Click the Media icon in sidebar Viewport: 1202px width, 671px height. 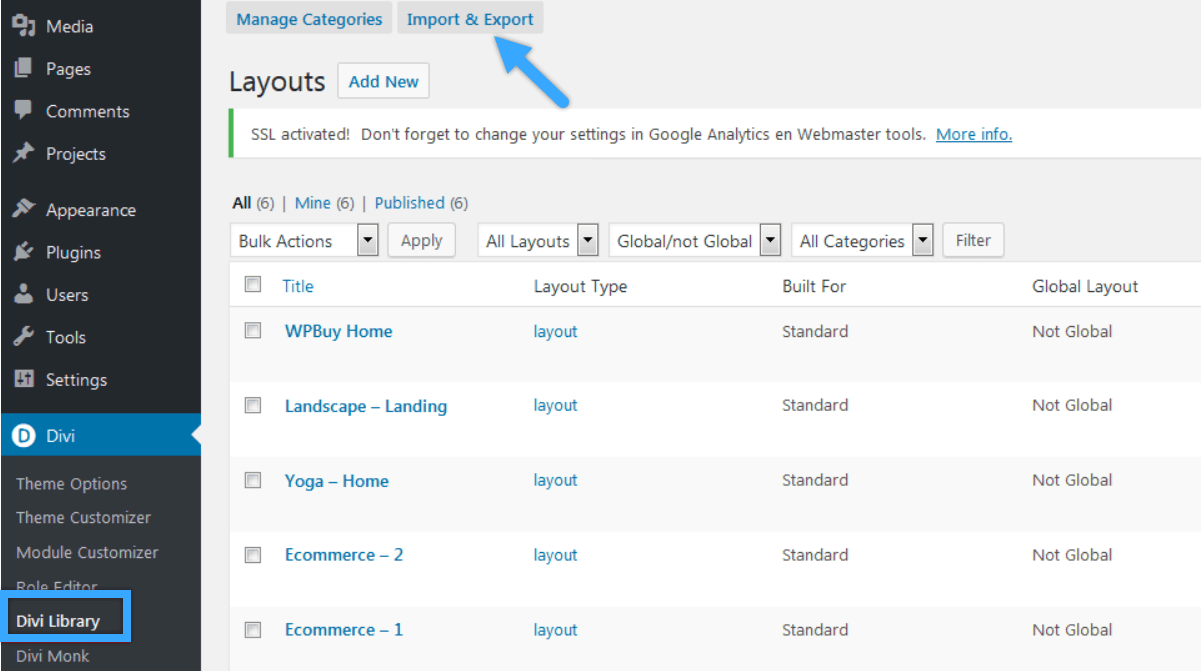pyautogui.click(x=24, y=26)
